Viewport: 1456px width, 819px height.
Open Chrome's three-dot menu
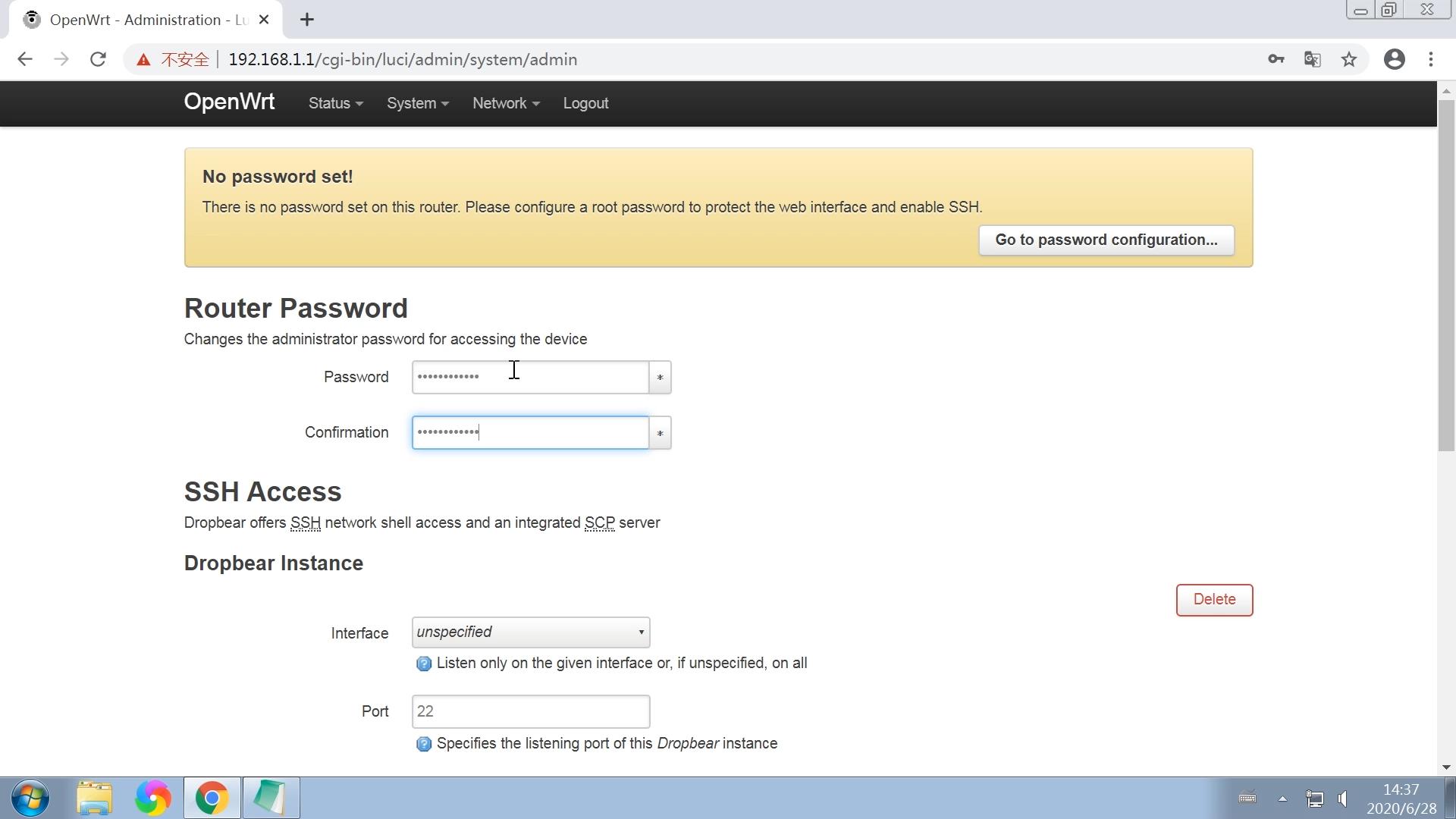pos(1431,59)
